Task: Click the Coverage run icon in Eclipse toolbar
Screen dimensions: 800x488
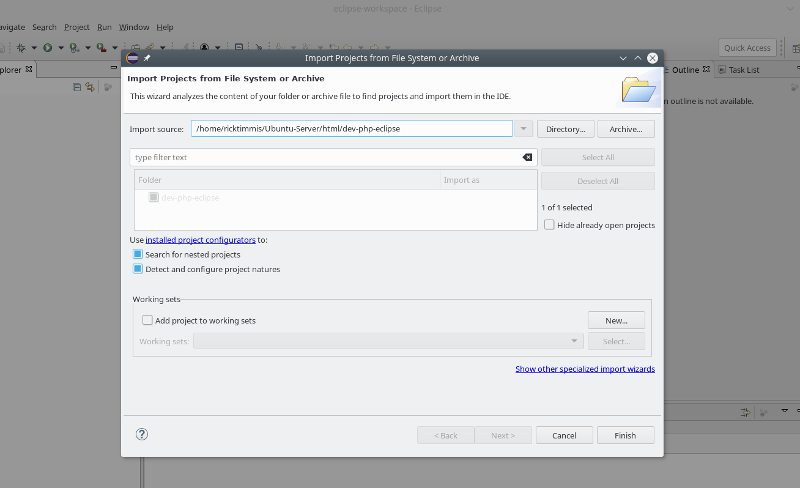Action: 74,47
